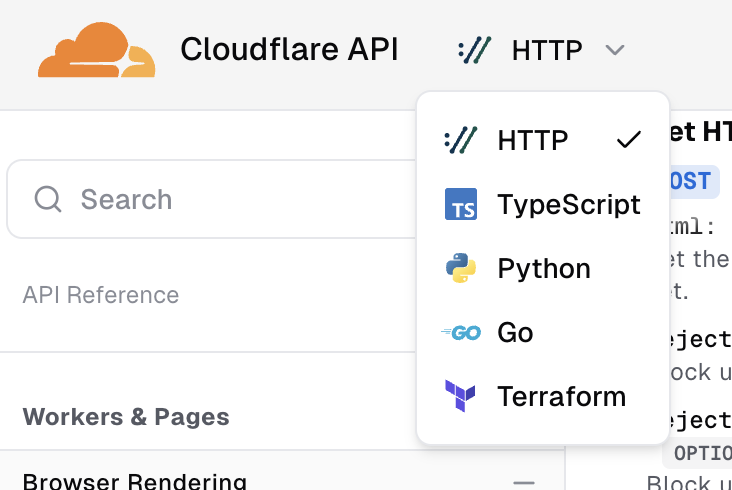Choose Python in the language menu
732x490 pixels.
pyautogui.click(x=544, y=269)
